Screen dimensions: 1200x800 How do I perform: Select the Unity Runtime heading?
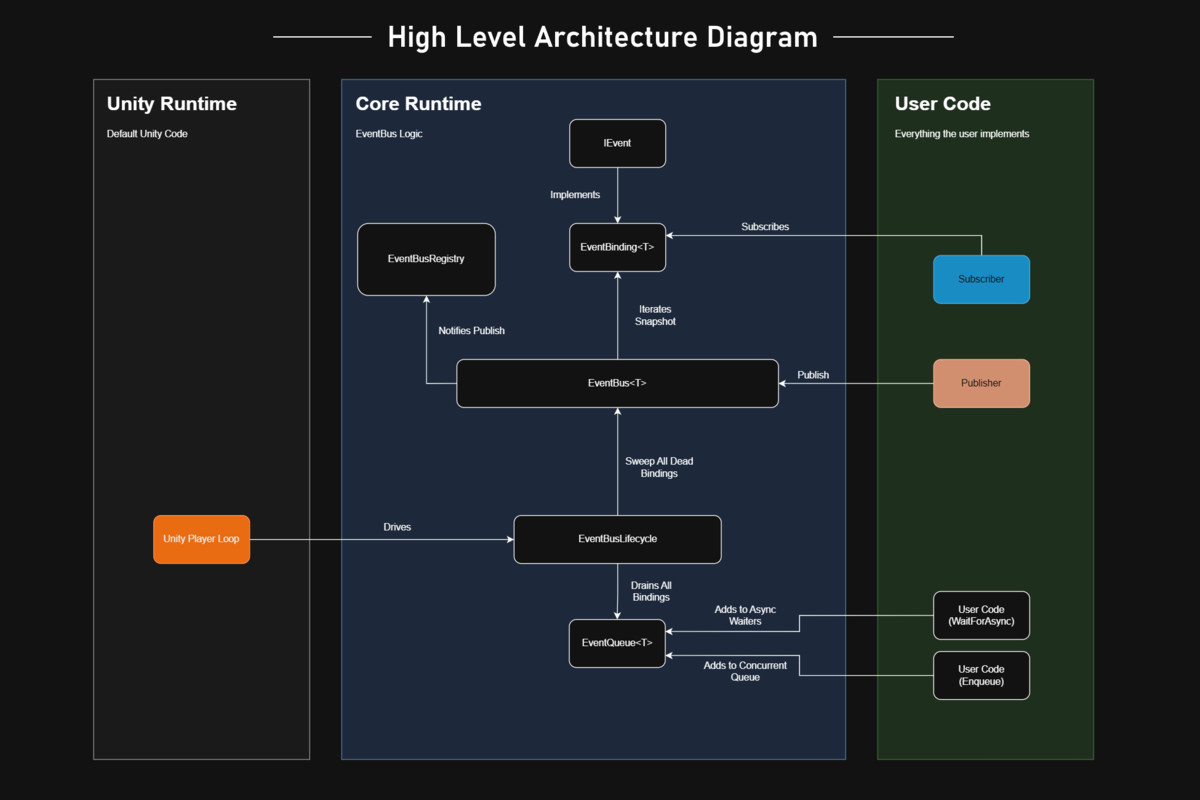172,104
